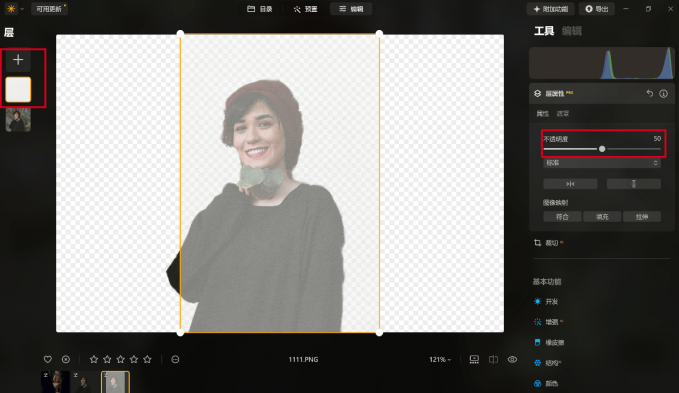
Task: Rate the image one star
Action: (94, 359)
